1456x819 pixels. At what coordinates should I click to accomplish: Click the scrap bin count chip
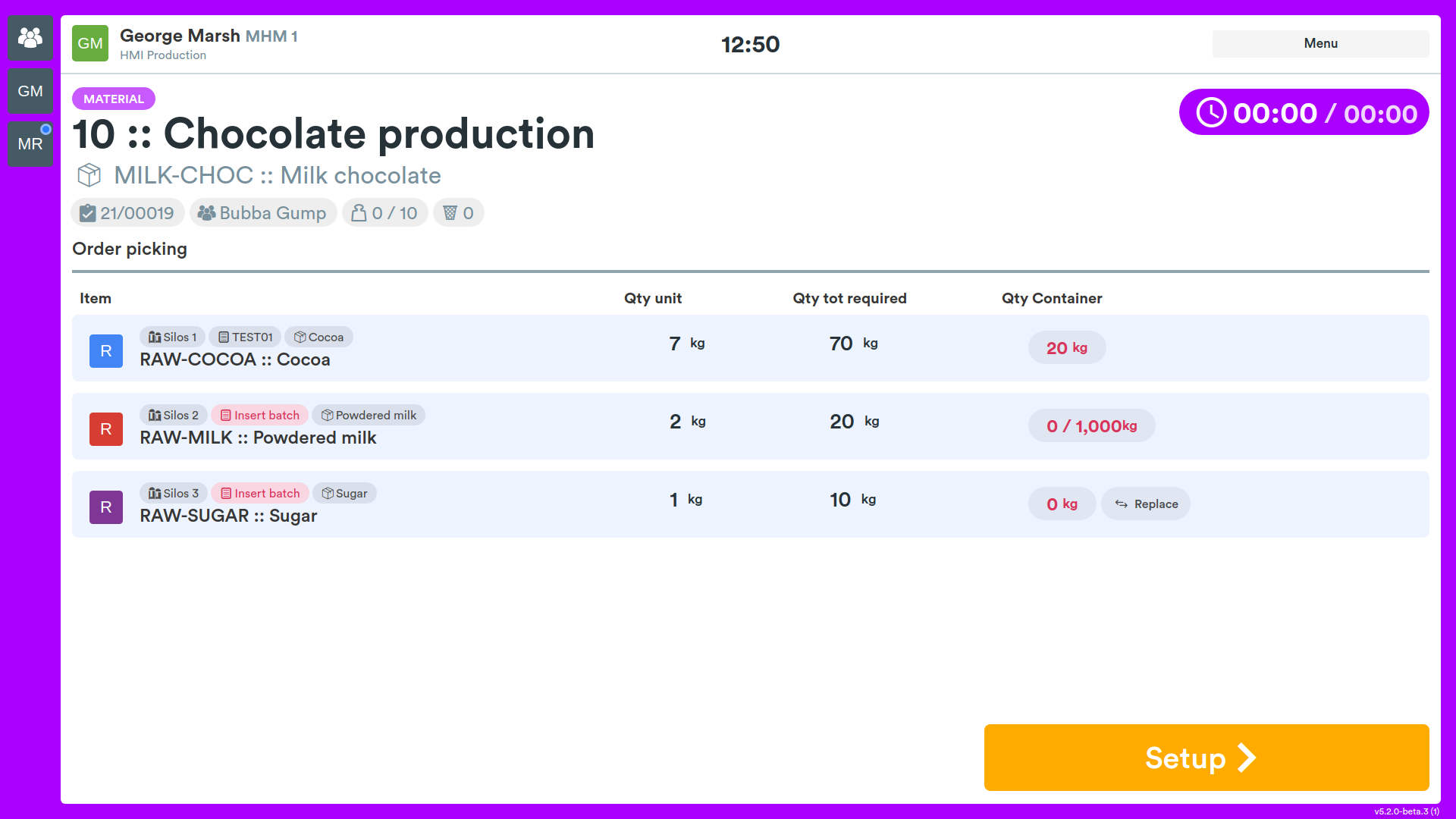coord(458,213)
